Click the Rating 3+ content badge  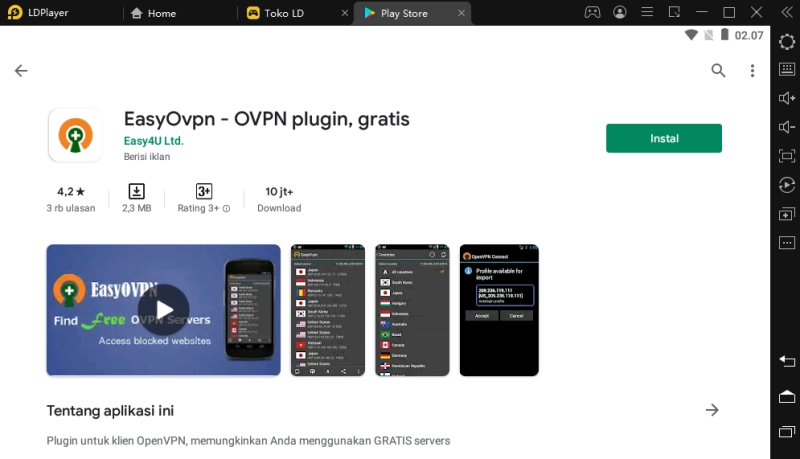click(204, 191)
